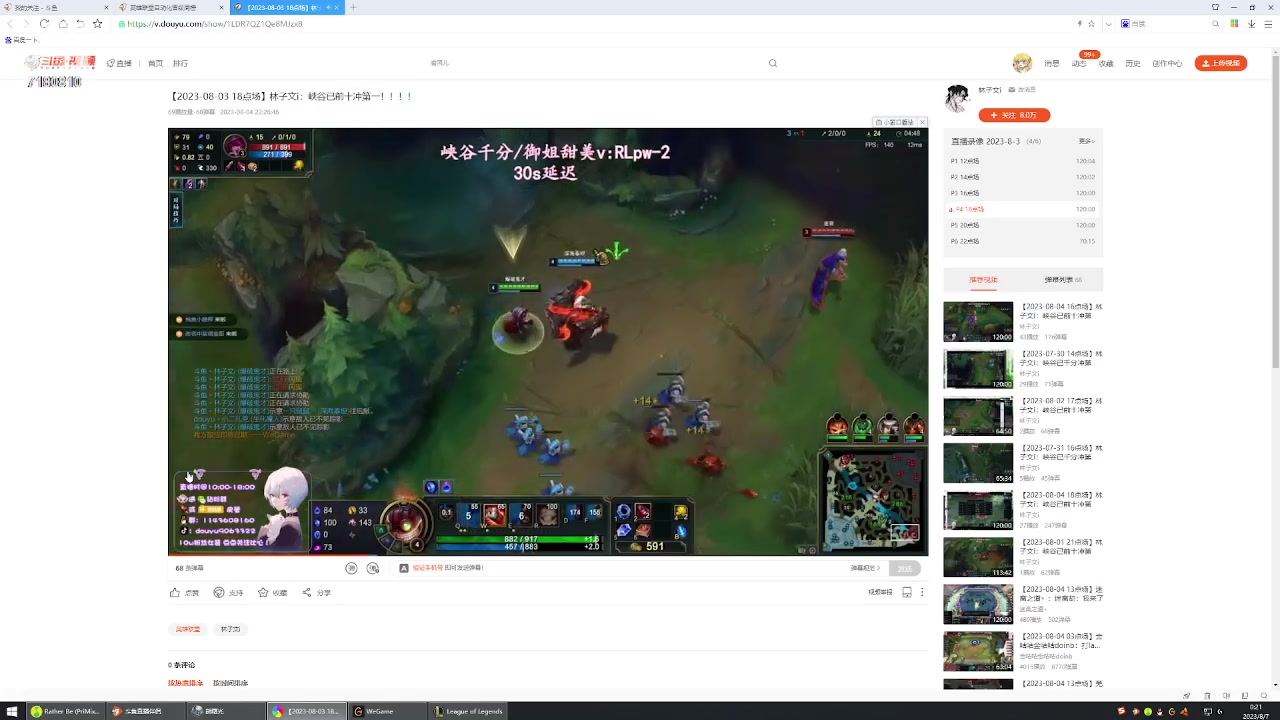
Task: Open the first recommended video thumbnail
Action: 978,322
